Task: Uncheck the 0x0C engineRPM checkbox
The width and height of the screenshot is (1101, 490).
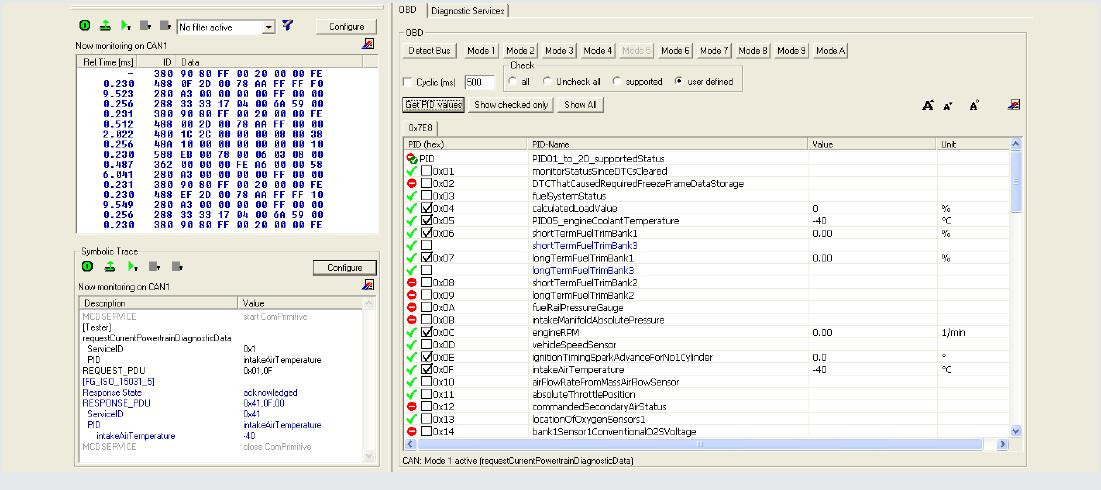Action: click(427, 332)
